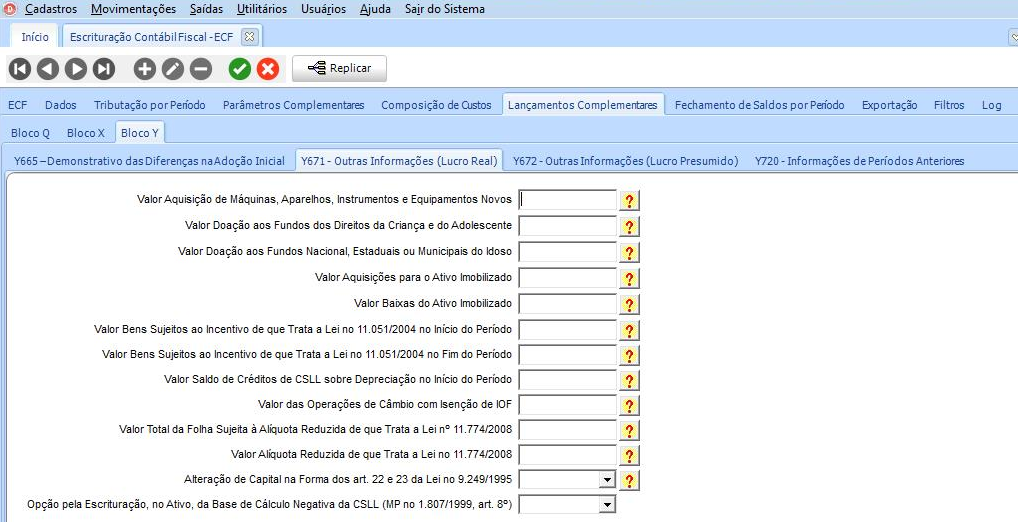Expand Alteração de Capital dropdown
1018x522 pixels.
click(607, 480)
